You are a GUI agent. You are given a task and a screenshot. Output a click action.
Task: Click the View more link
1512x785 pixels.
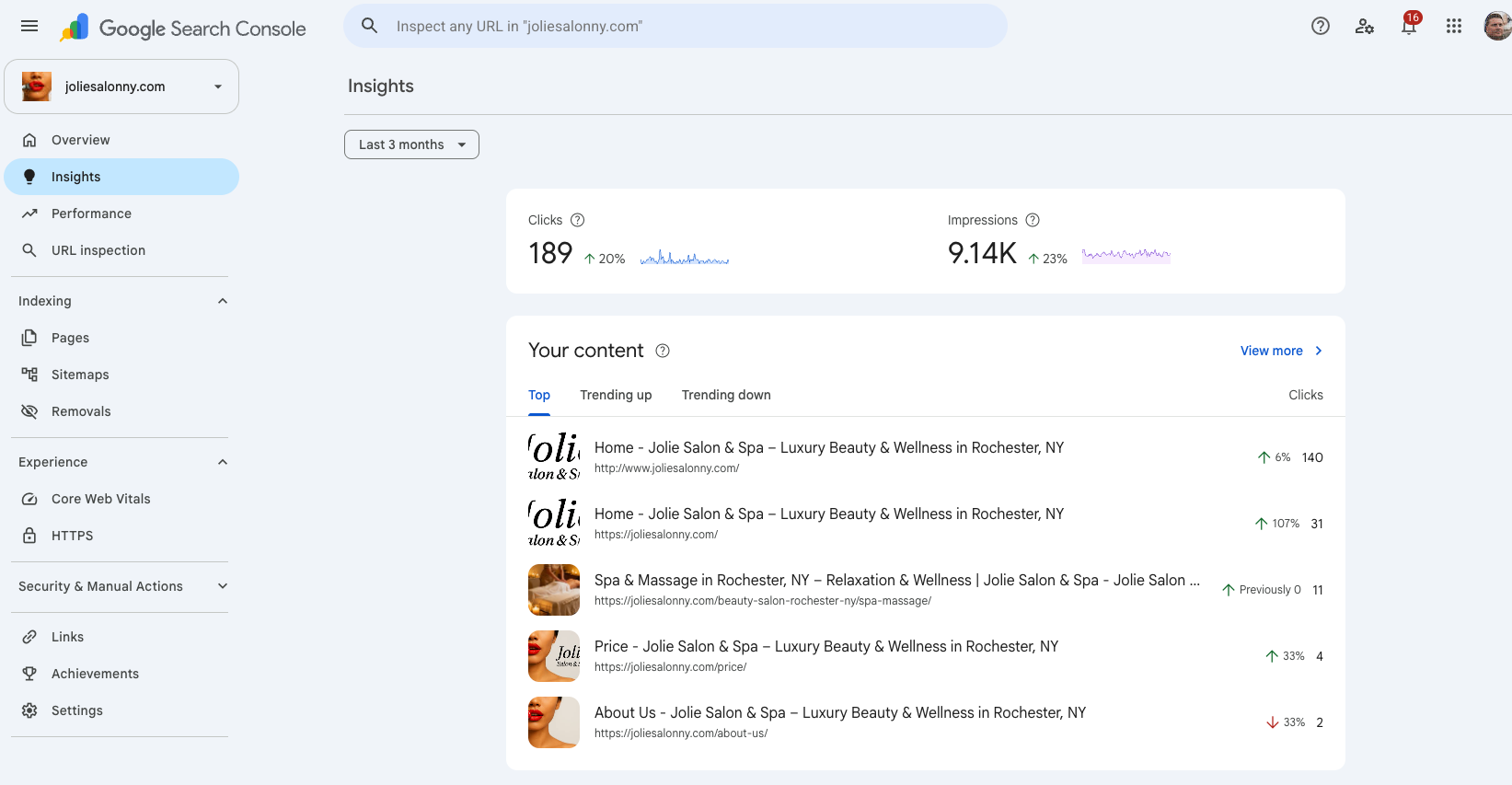coord(1281,351)
